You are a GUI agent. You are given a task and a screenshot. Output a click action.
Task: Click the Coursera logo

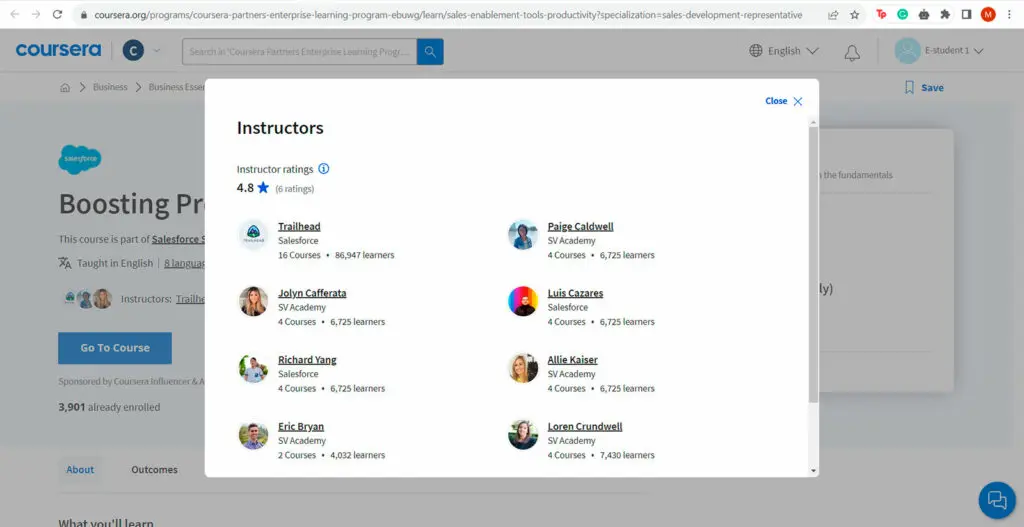coord(58,50)
